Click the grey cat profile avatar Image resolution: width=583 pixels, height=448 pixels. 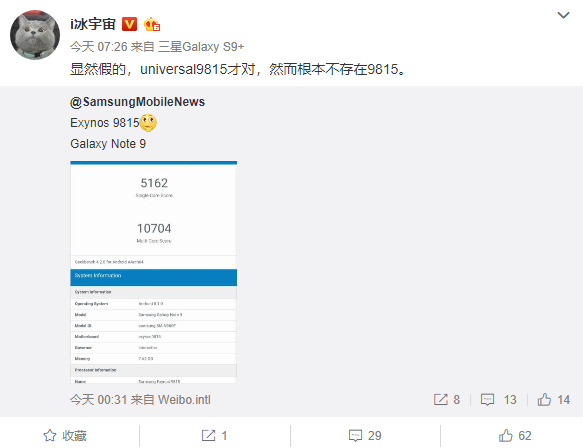pyautogui.click(x=35, y=35)
